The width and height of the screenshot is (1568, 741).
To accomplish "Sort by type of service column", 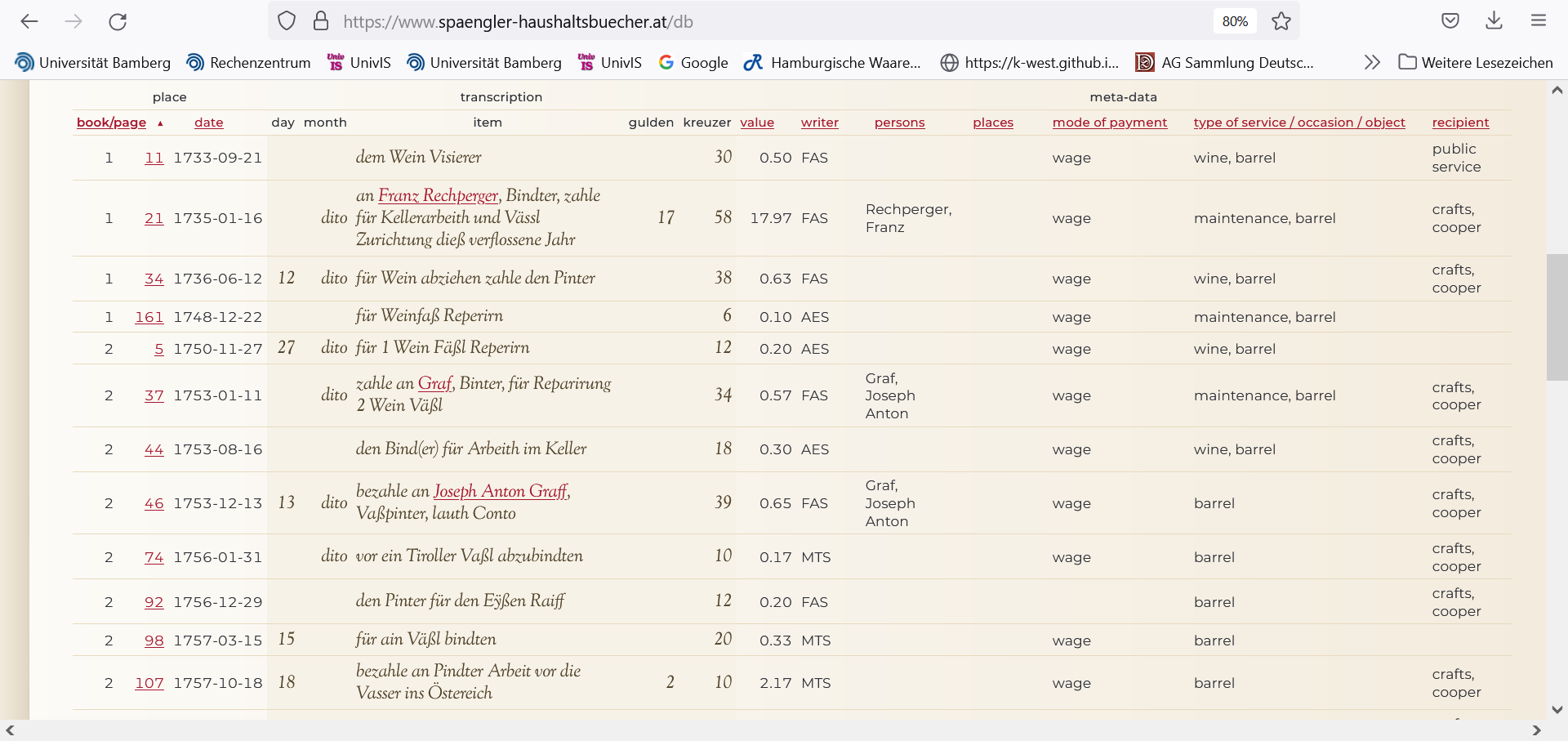I will (x=1299, y=123).
